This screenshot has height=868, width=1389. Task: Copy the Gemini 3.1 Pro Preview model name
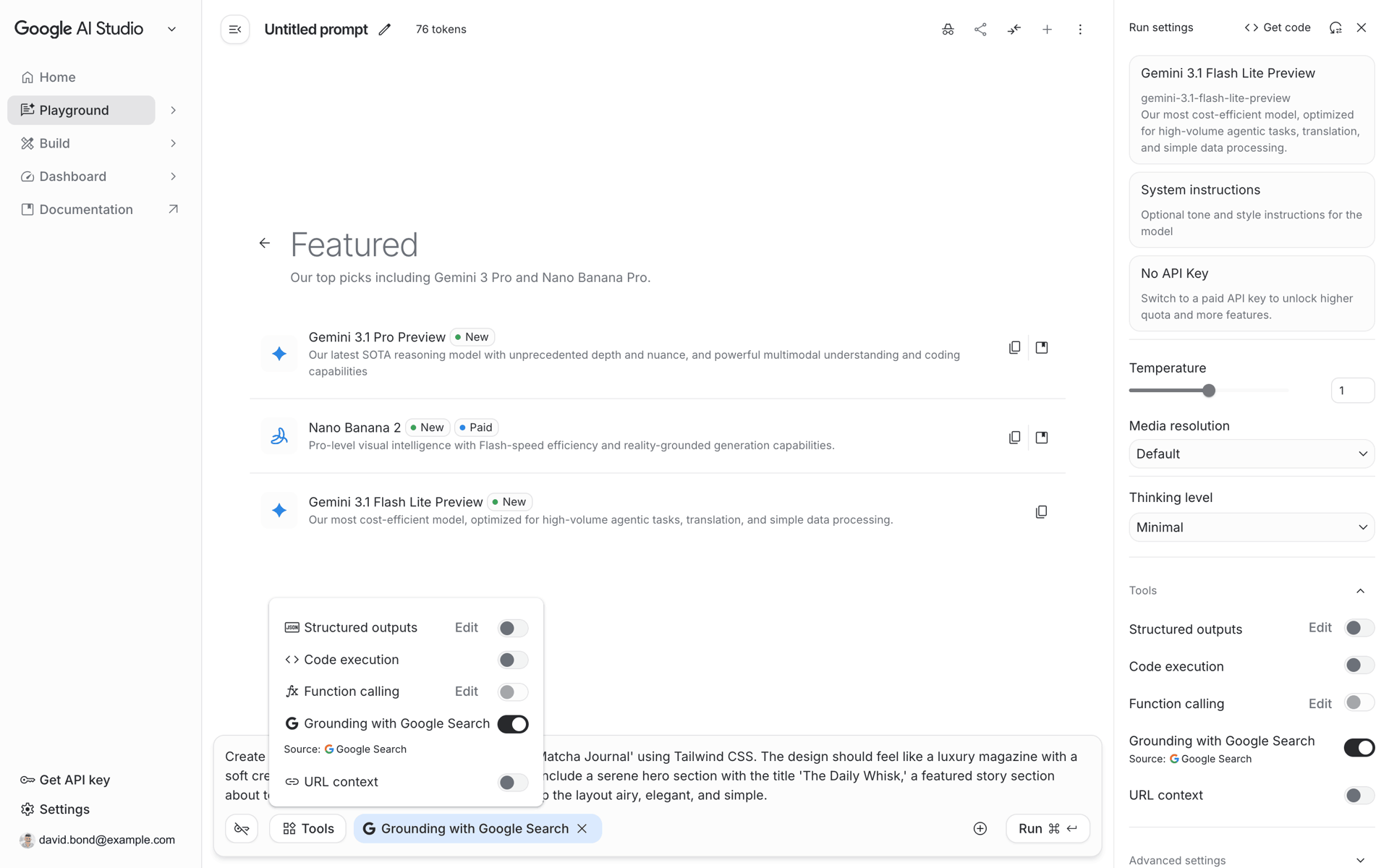(x=1014, y=347)
